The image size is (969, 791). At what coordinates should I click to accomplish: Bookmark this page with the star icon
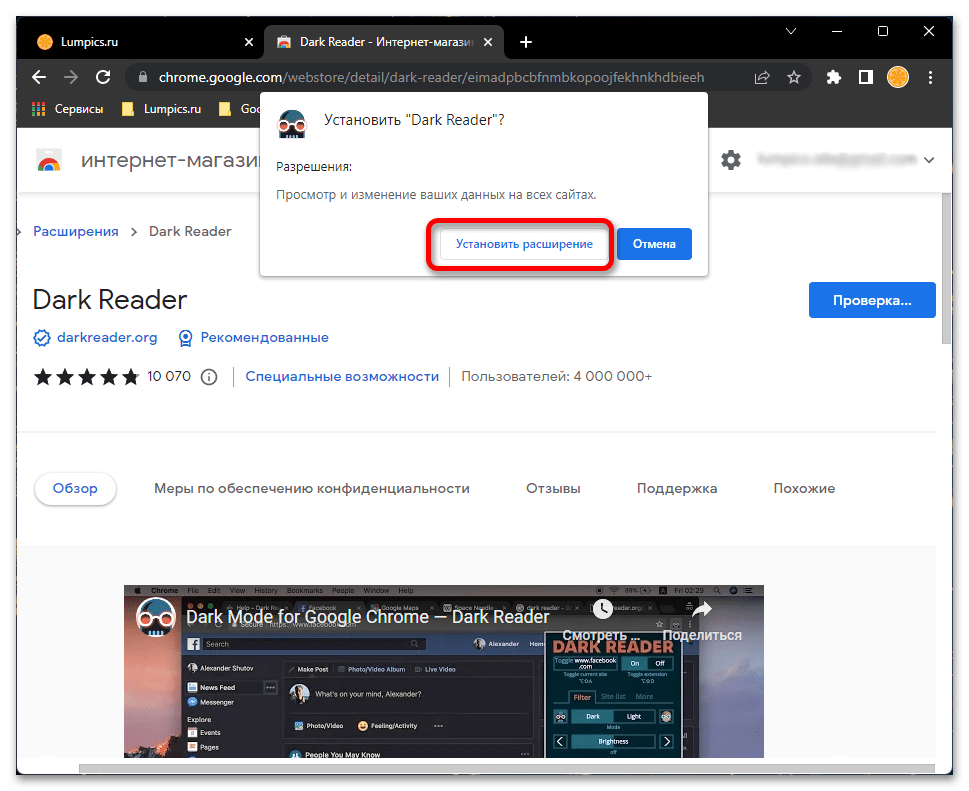tap(794, 77)
